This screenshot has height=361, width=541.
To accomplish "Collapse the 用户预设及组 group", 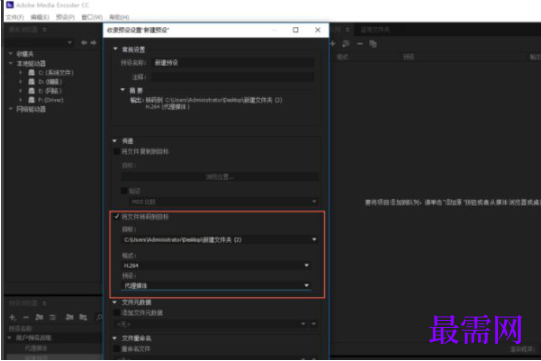I will tap(10, 338).
